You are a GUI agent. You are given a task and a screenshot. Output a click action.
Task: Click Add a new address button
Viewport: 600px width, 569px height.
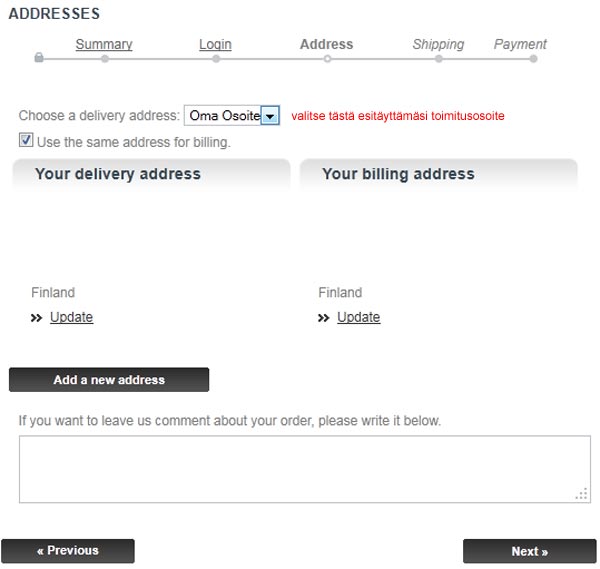pyautogui.click(x=109, y=380)
